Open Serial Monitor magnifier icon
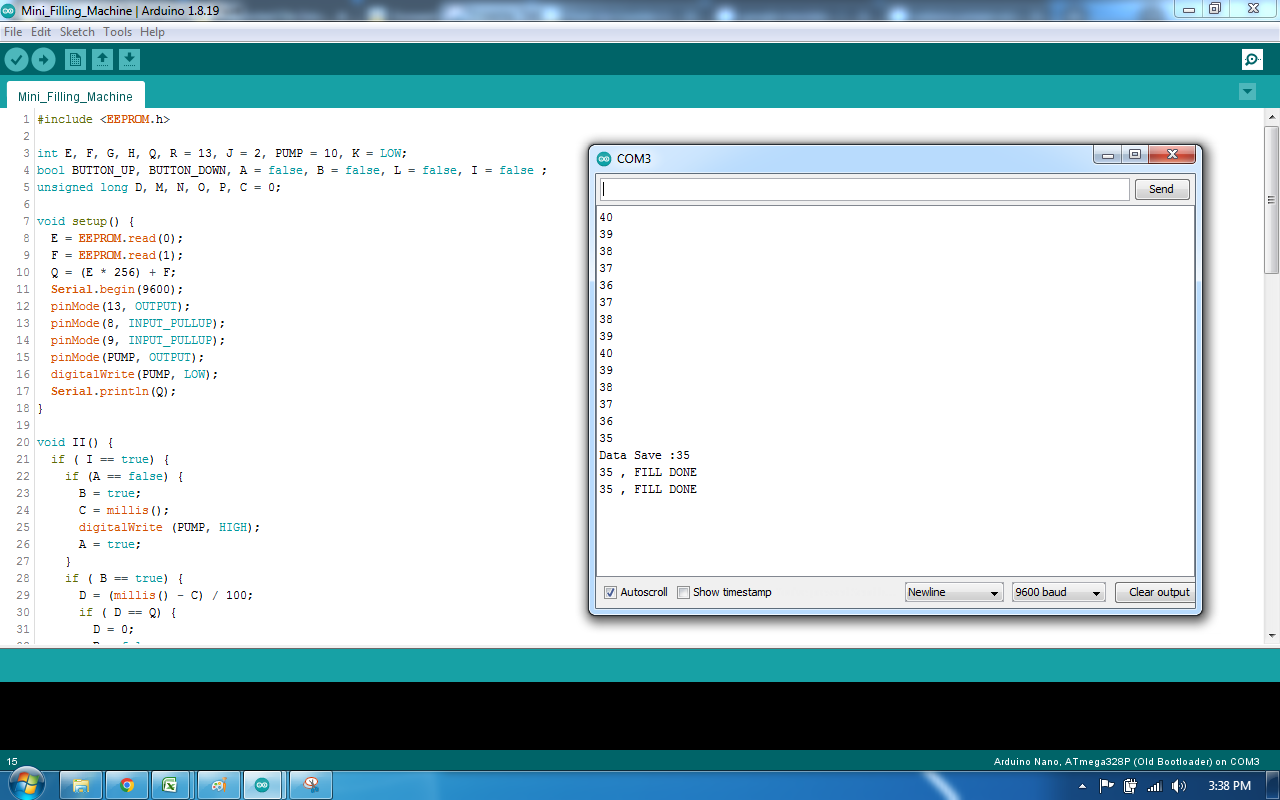This screenshot has width=1280, height=800. click(1252, 60)
